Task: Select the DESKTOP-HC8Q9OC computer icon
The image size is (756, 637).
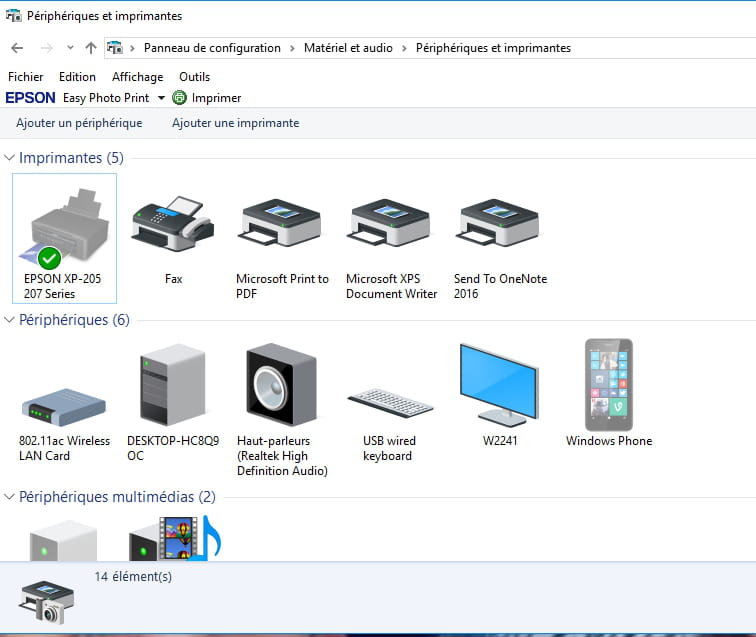Action: point(173,385)
